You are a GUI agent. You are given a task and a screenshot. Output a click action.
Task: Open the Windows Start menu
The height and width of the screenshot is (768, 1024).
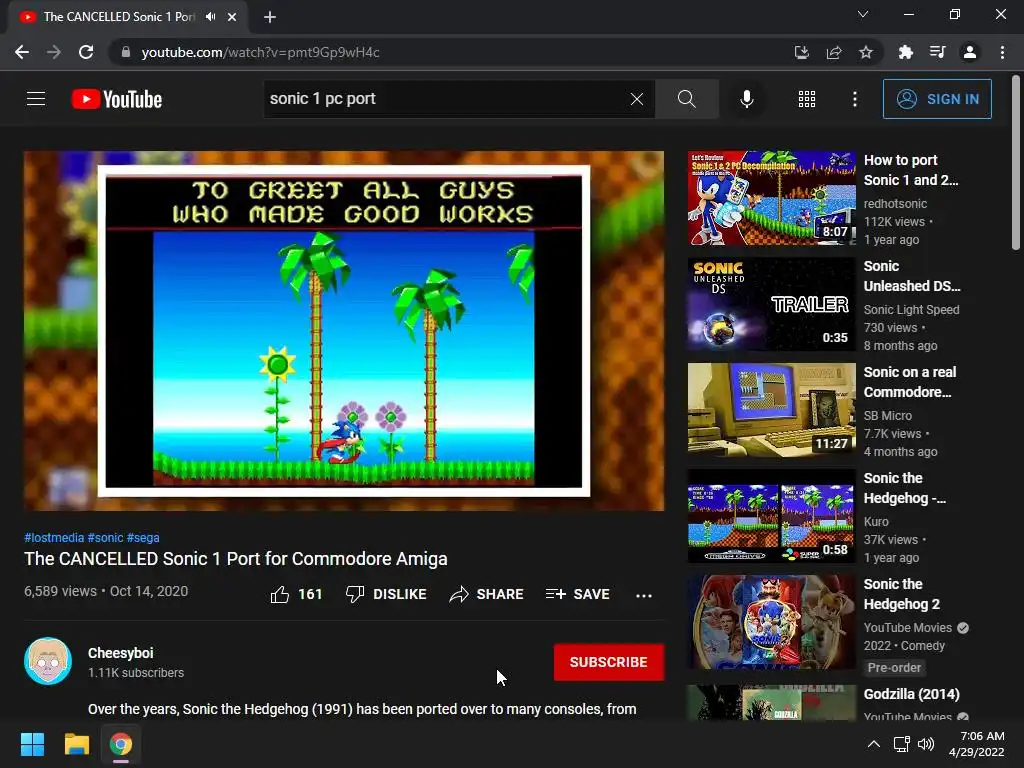point(32,744)
